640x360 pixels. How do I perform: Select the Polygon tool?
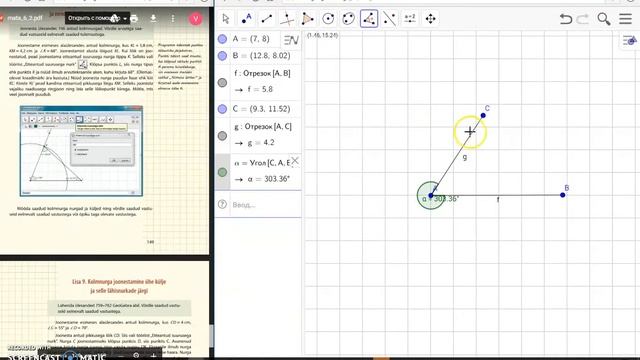pos(307,19)
